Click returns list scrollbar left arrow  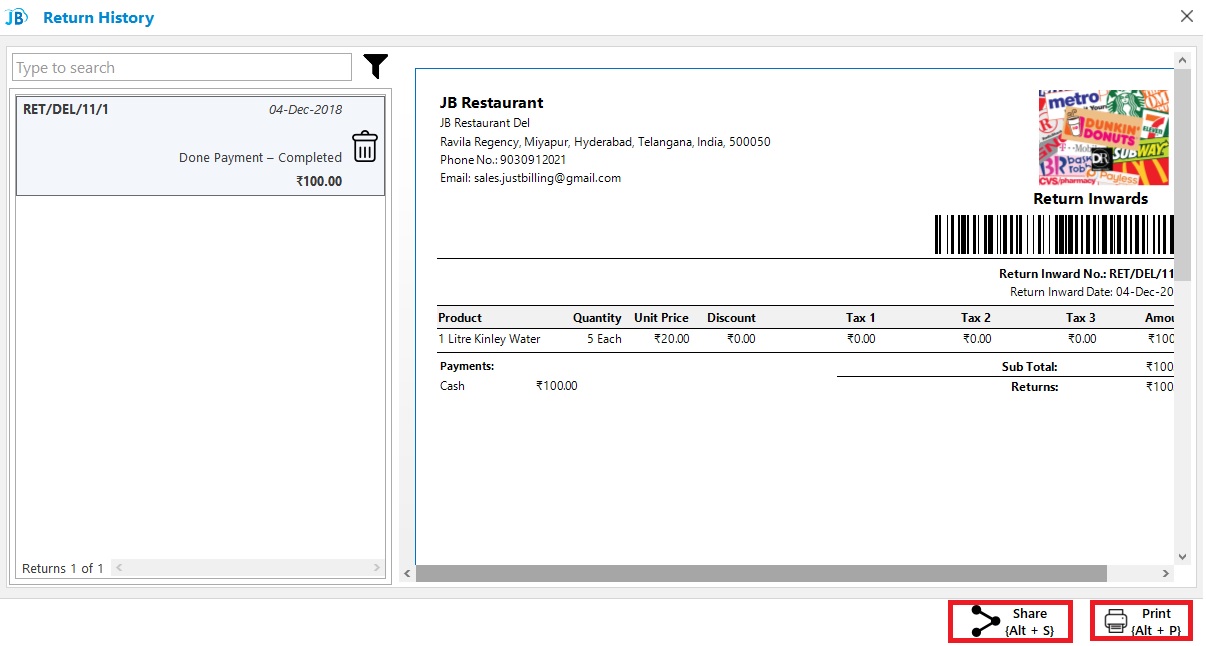(x=118, y=567)
